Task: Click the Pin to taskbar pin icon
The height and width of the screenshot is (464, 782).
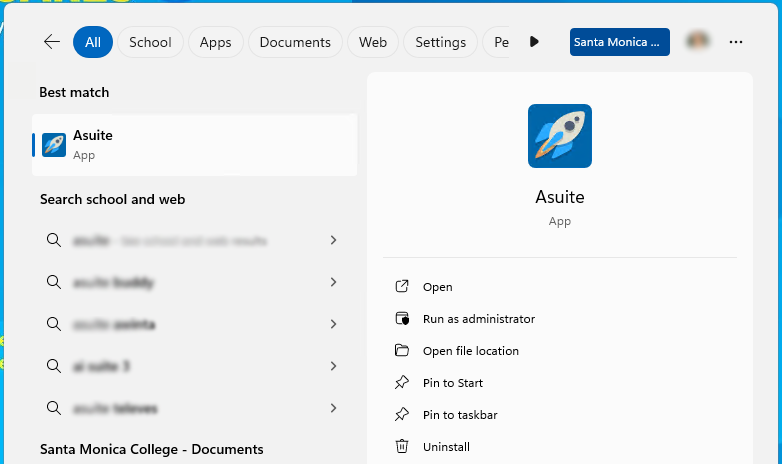Action: pos(402,414)
